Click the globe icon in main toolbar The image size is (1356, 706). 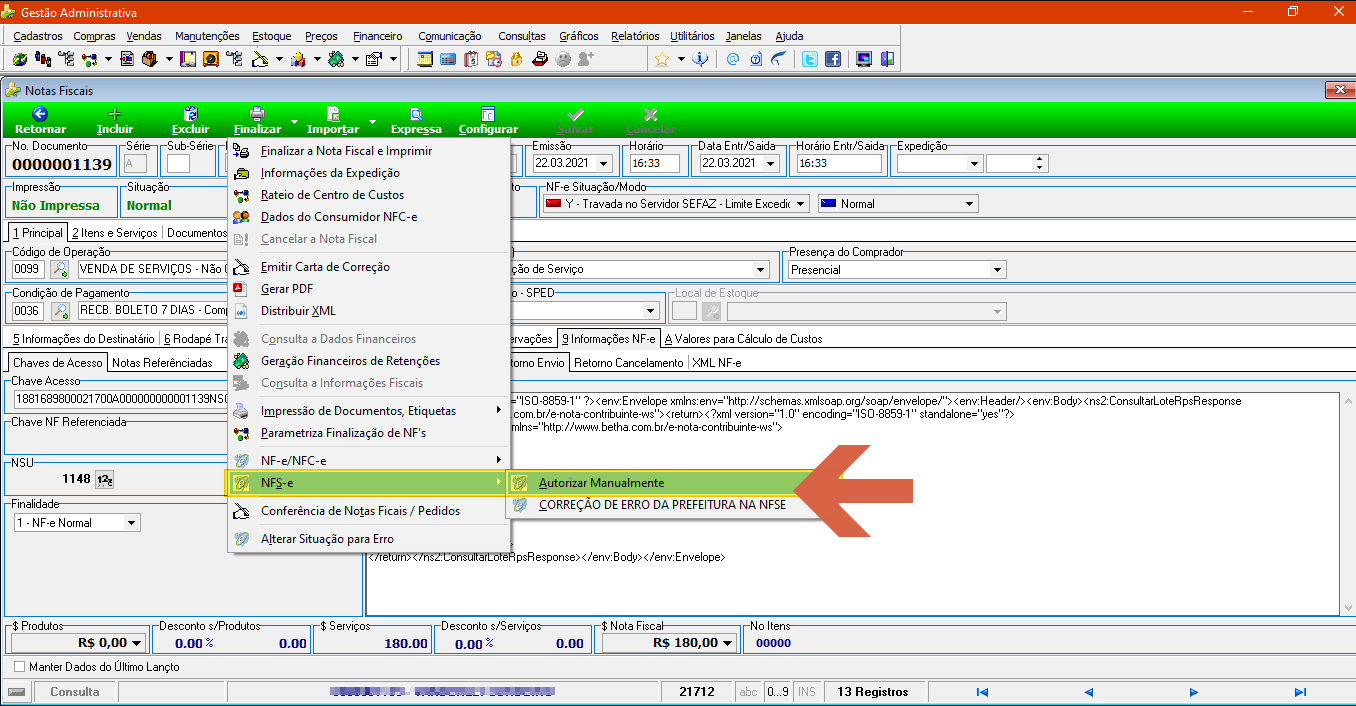20,59
